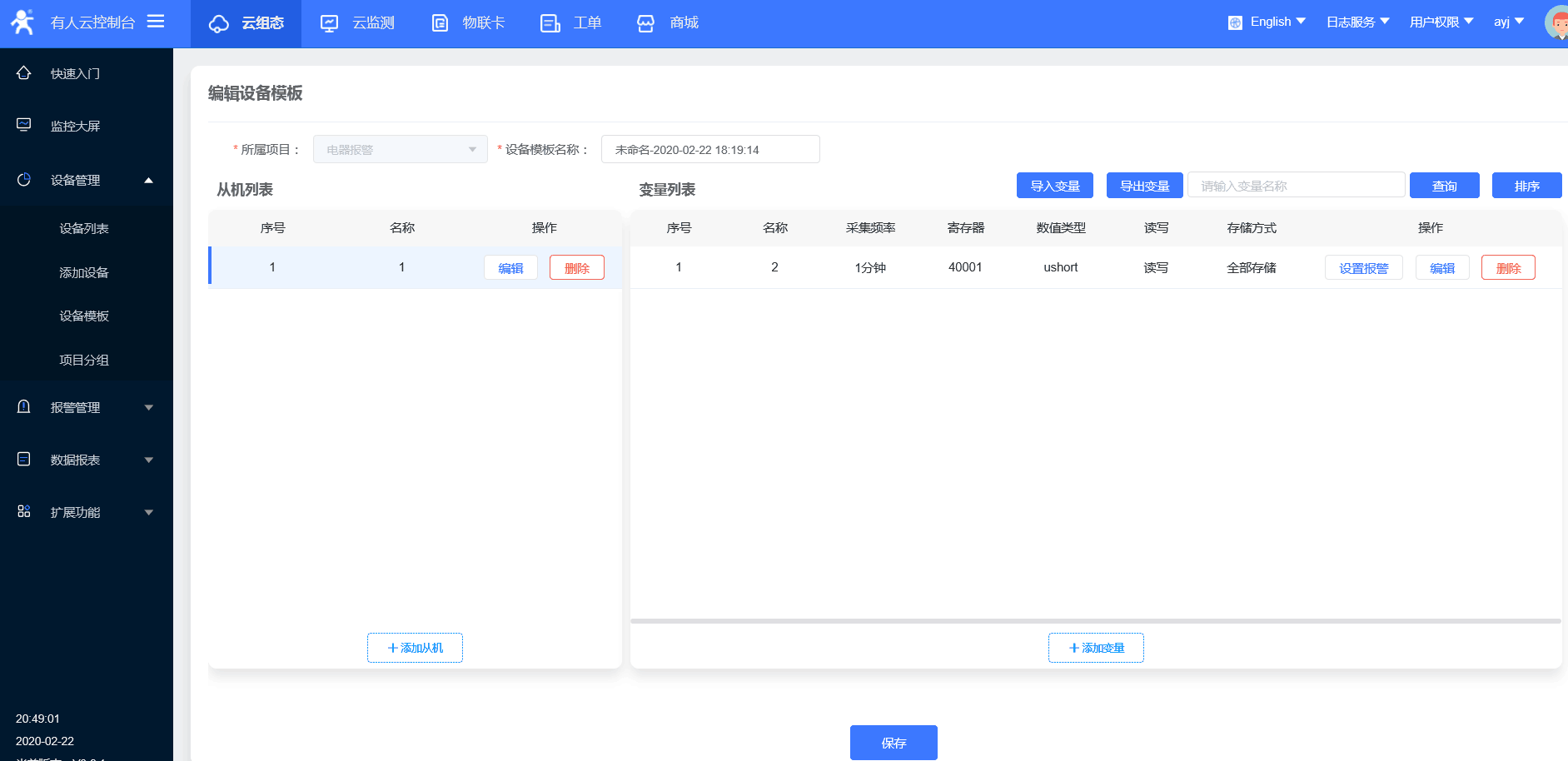
Task: Select 设备模板 in the sidebar
Action: tap(84, 316)
